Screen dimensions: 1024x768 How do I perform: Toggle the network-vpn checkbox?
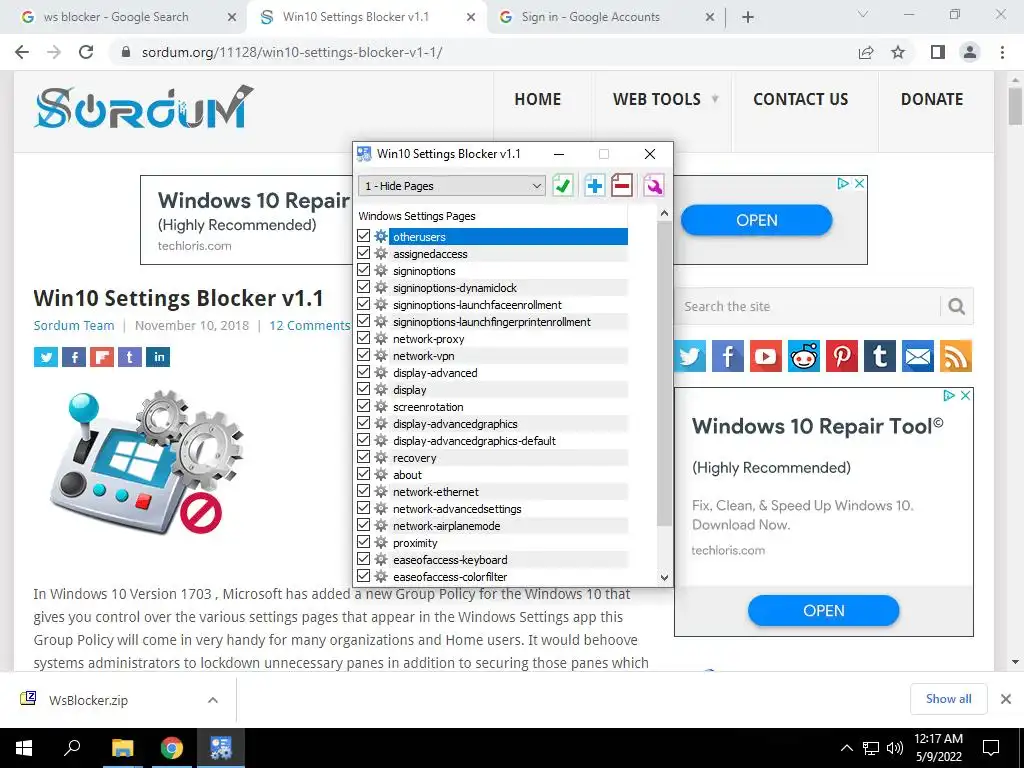coord(364,355)
